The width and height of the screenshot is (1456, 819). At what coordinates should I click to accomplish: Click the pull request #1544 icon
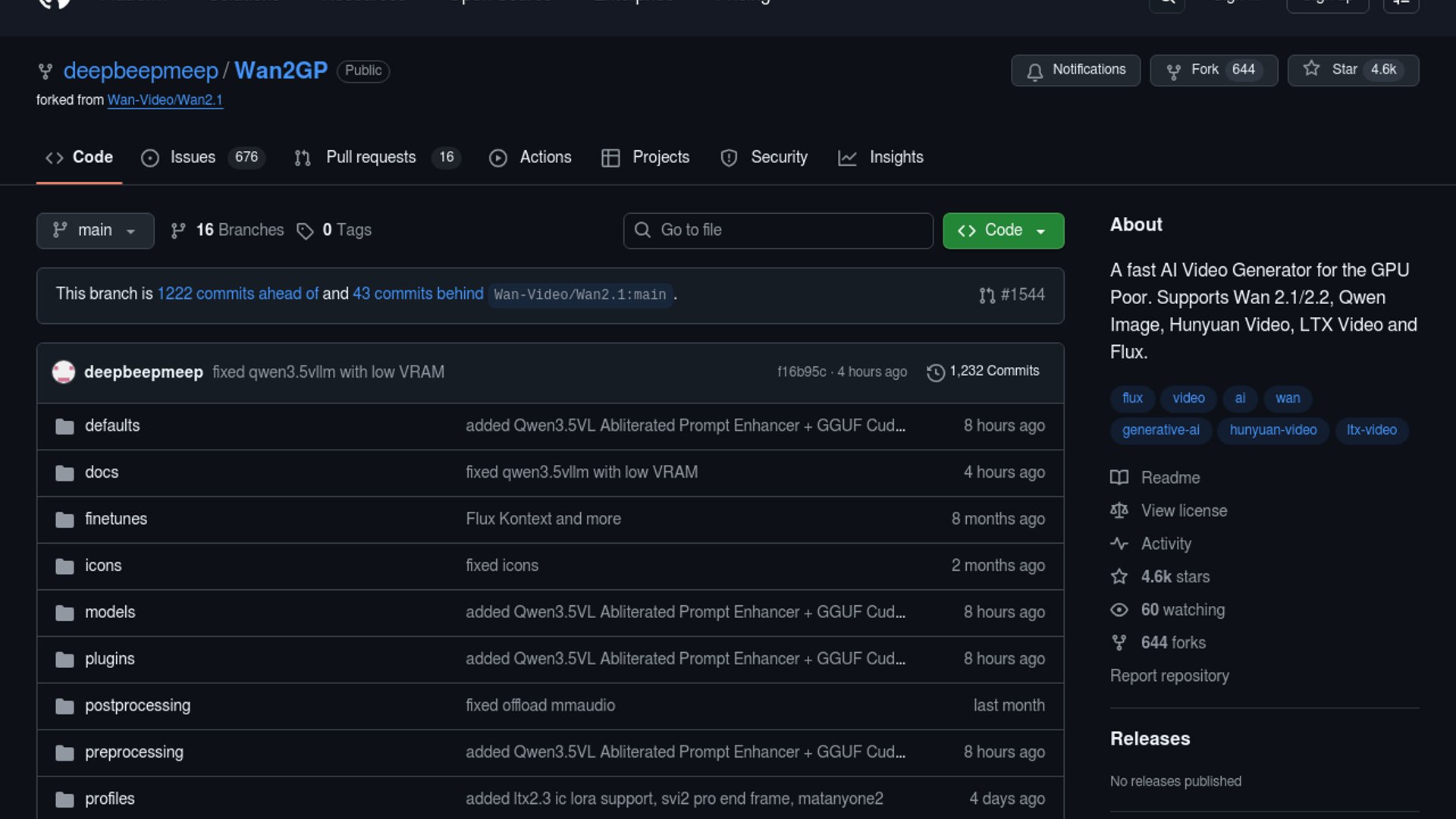987,295
